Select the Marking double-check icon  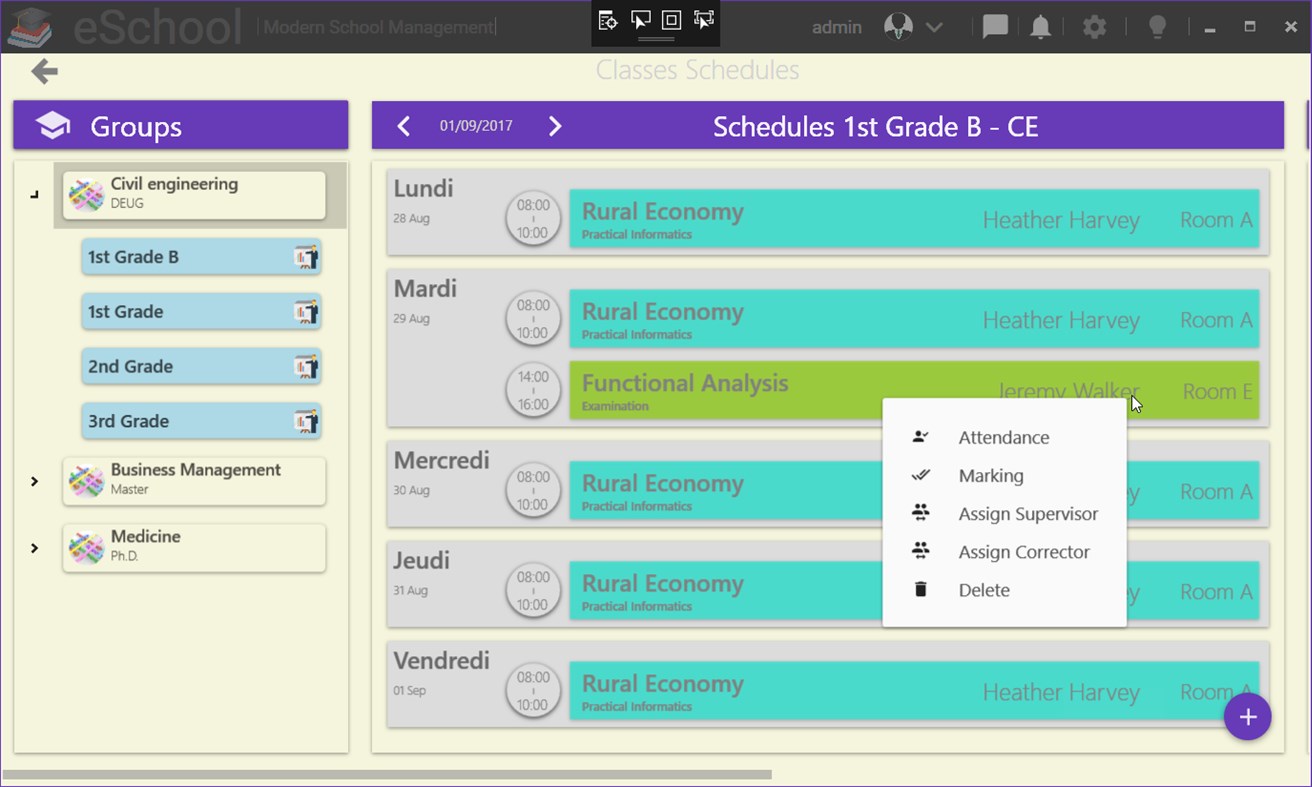click(x=920, y=475)
